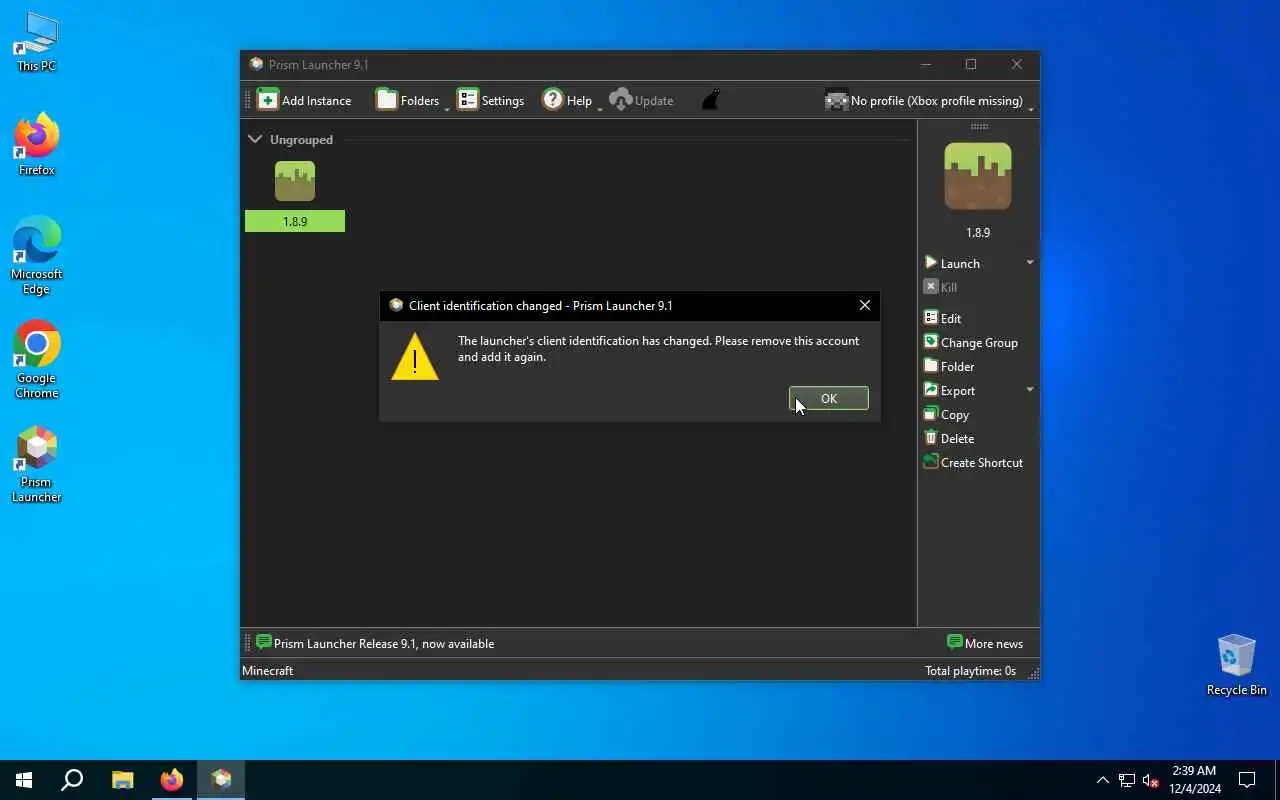Click the main toolbar drag handle
The height and width of the screenshot is (800, 1280).
248,100
